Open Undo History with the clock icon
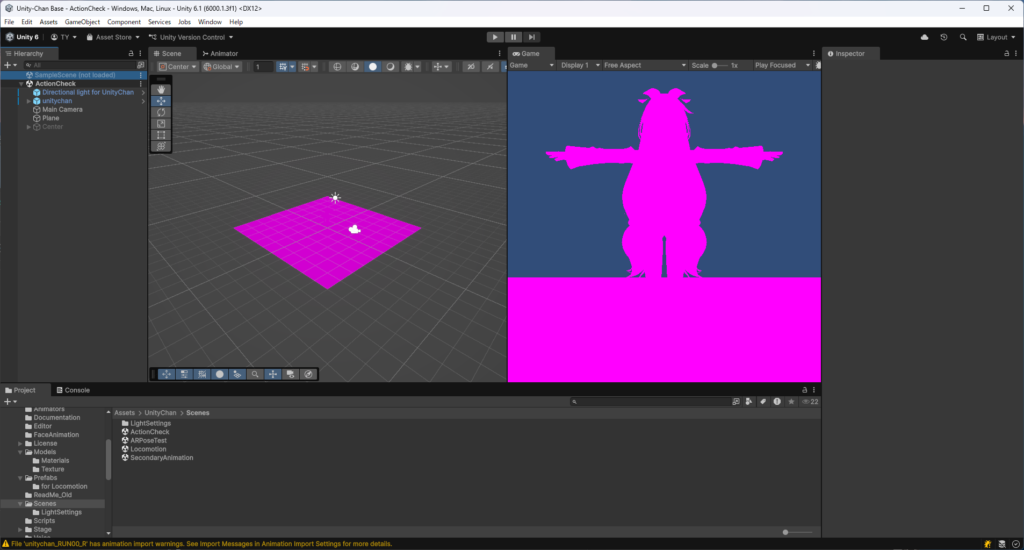Viewport: 1024px width, 550px height. (x=943, y=37)
